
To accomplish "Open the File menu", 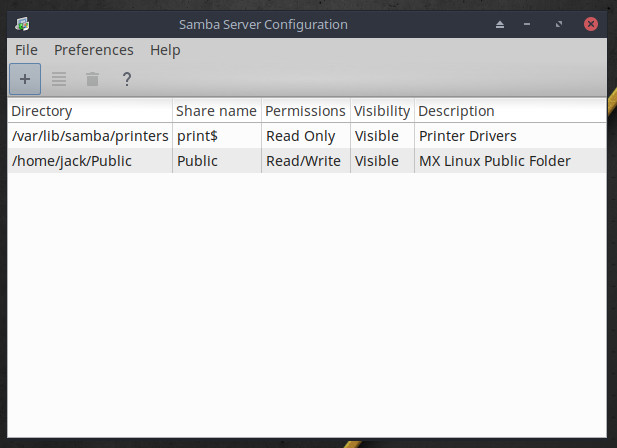I will (26, 50).
